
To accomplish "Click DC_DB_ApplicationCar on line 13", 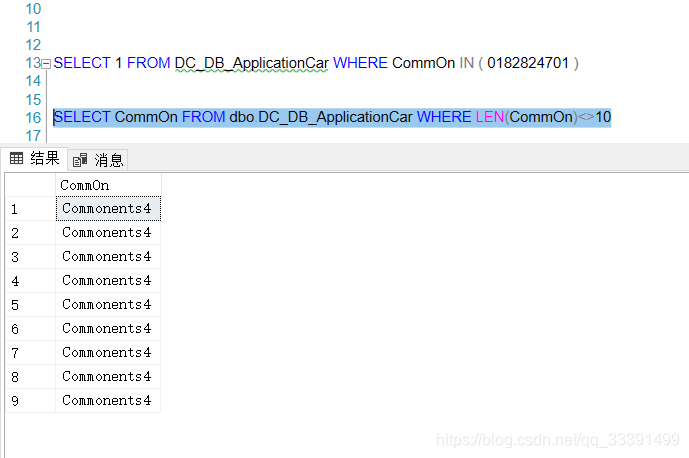I will pos(251,63).
